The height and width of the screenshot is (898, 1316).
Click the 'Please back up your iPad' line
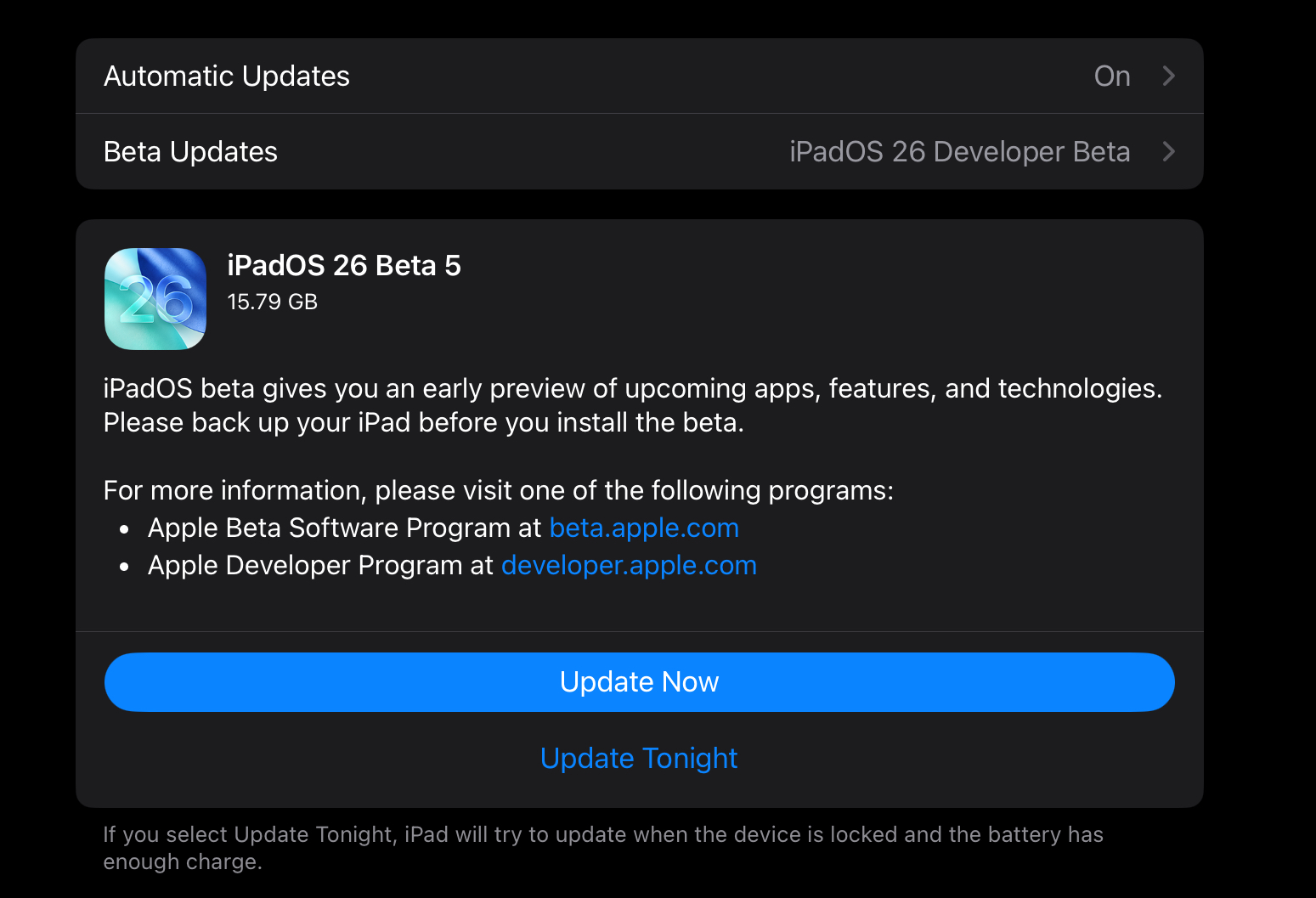(x=423, y=422)
